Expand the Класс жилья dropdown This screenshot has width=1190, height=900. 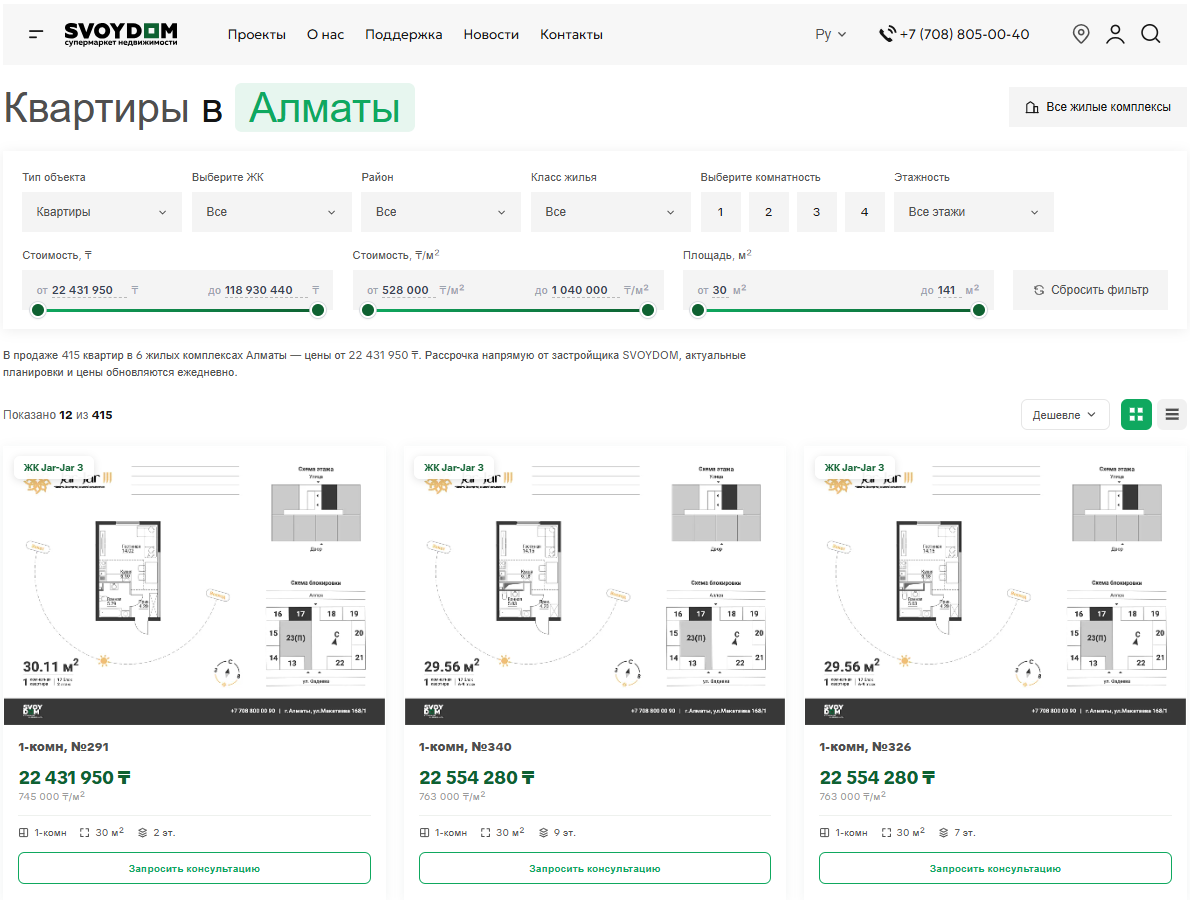tap(610, 212)
